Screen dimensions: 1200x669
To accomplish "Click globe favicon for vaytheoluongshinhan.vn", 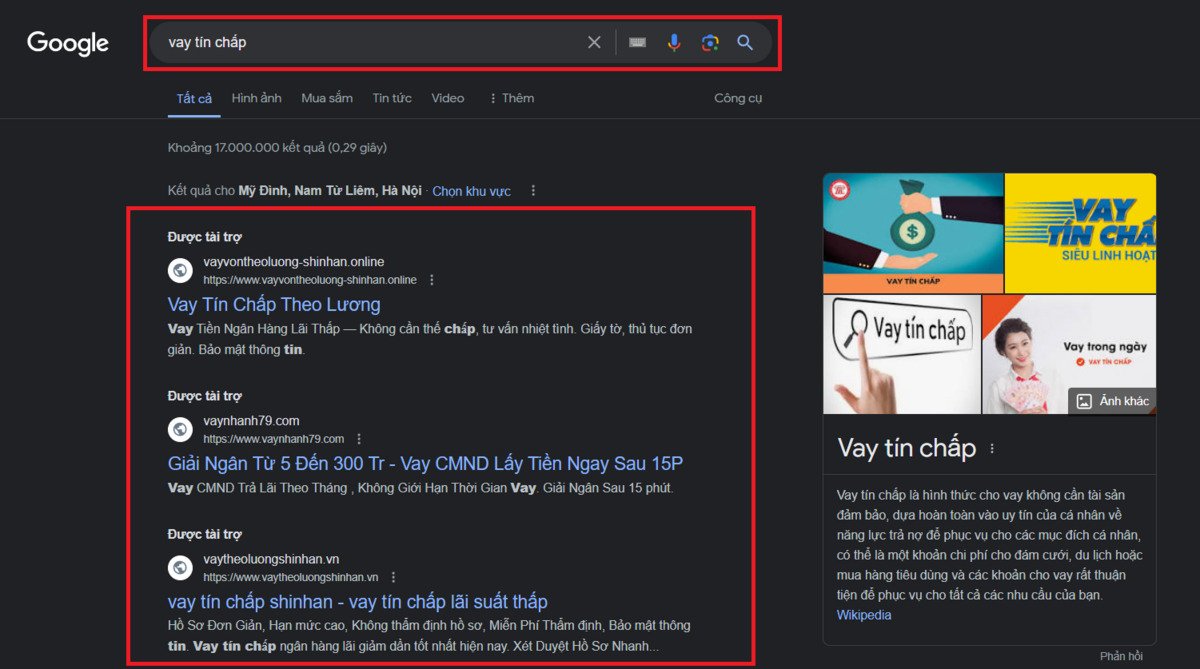I will pos(180,568).
